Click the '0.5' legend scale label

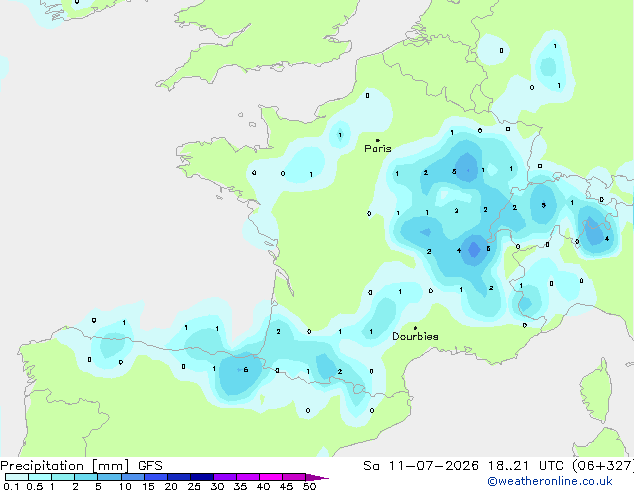pos(34,486)
